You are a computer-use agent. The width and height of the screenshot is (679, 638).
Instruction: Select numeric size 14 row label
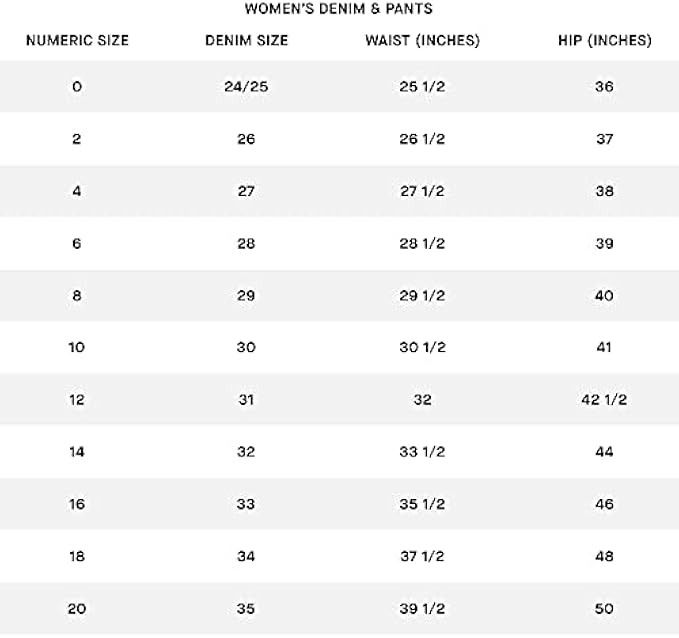[x=77, y=452]
